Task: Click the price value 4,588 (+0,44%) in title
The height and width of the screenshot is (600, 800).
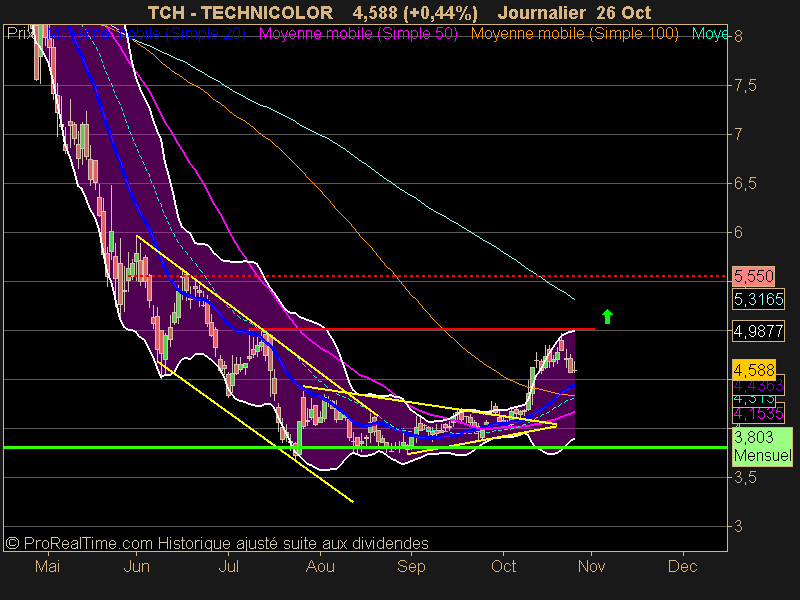Action: [x=415, y=13]
